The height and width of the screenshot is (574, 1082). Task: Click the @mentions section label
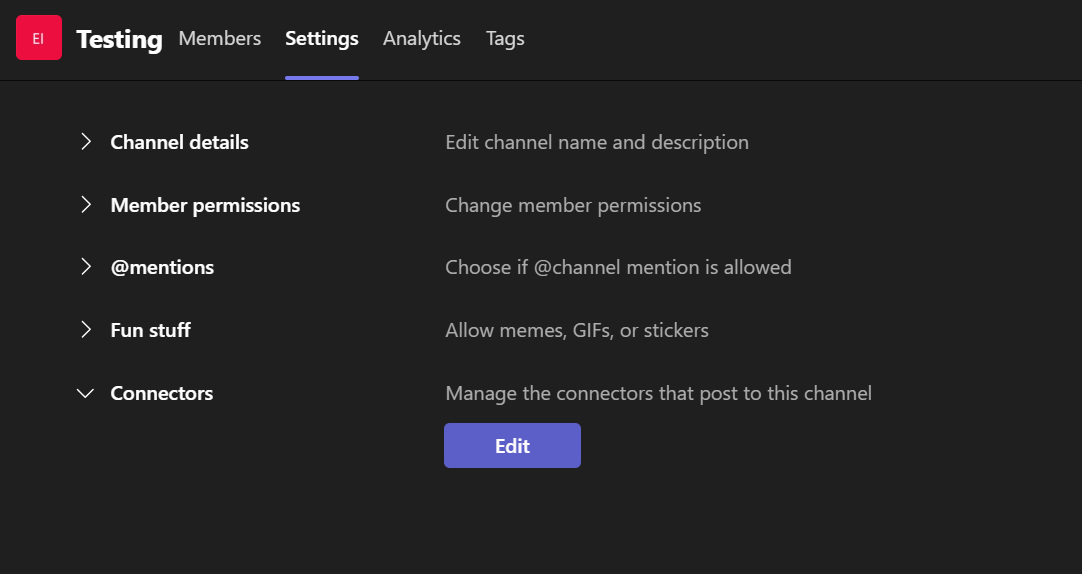162,267
